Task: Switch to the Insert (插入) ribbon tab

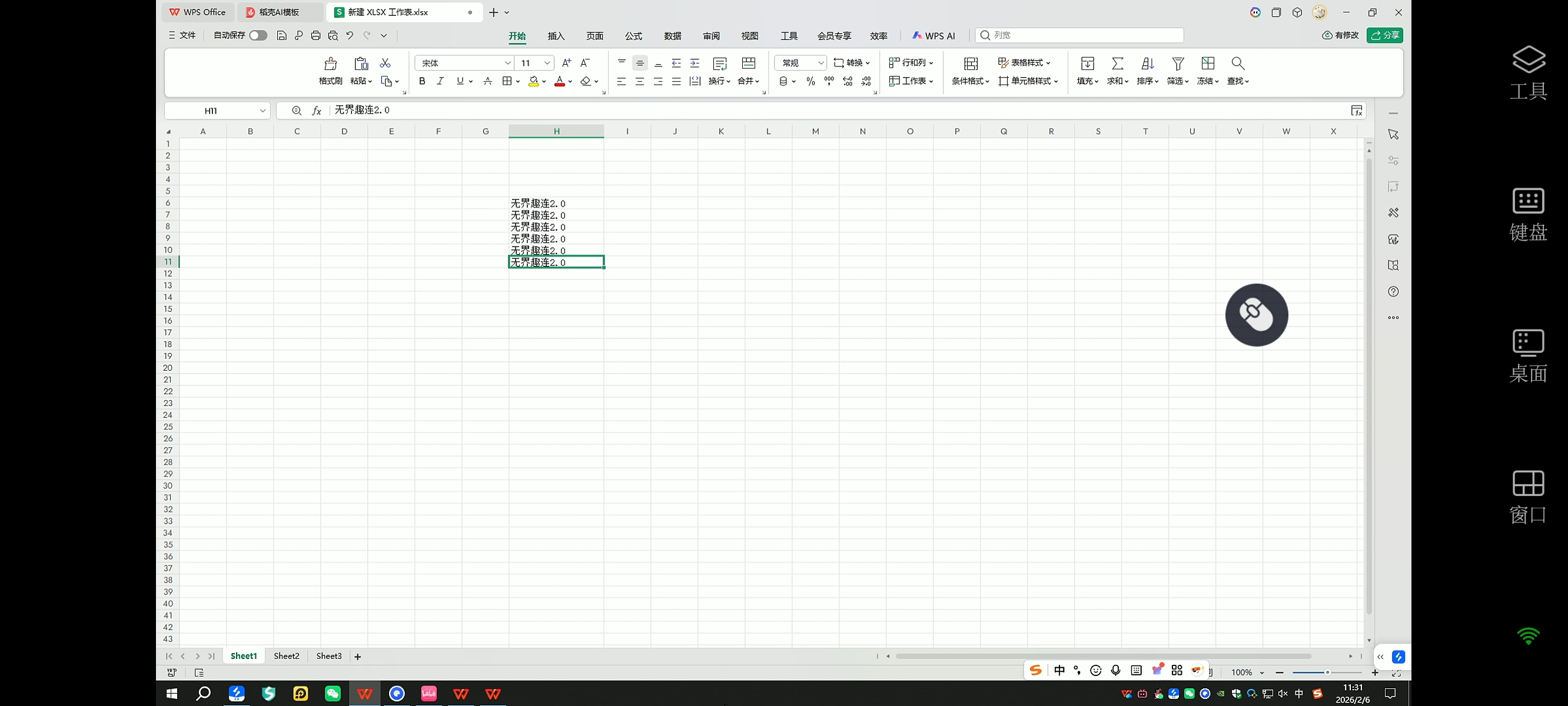Action: (x=556, y=36)
